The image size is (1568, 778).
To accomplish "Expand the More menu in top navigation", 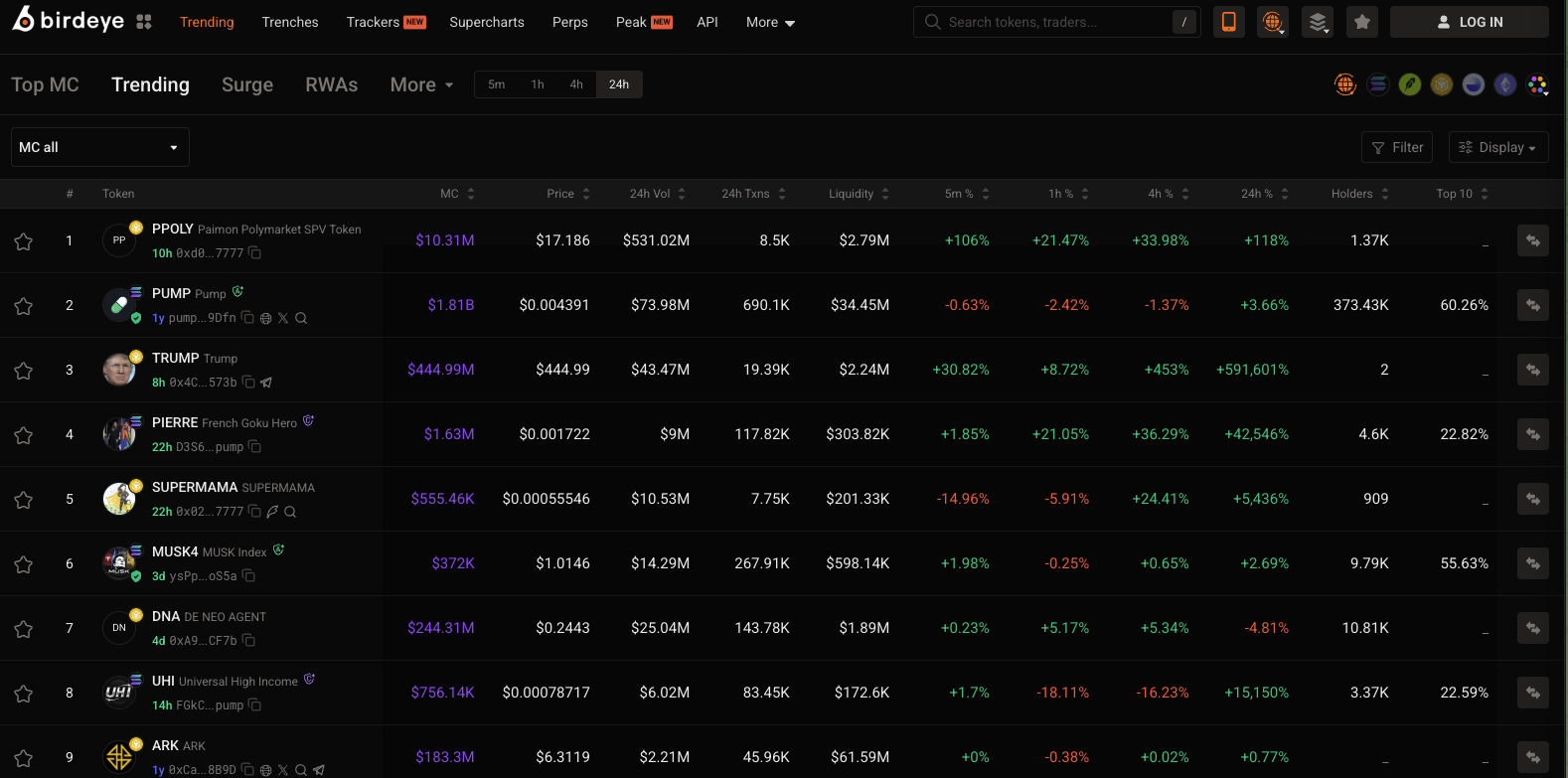I will [x=770, y=22].
